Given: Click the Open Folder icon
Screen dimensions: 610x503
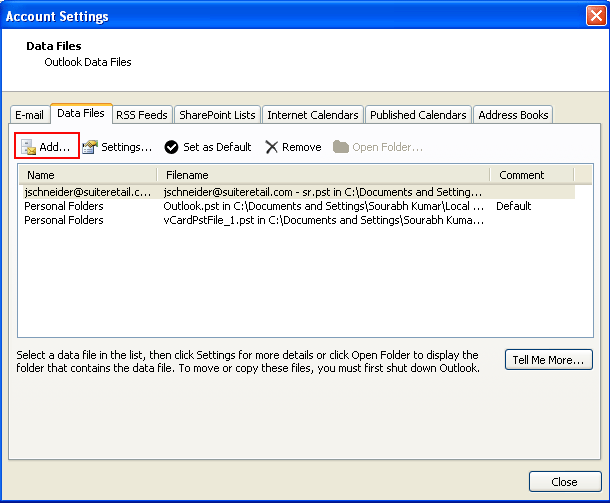Looking at the screenshot, I should pos(341,147).
